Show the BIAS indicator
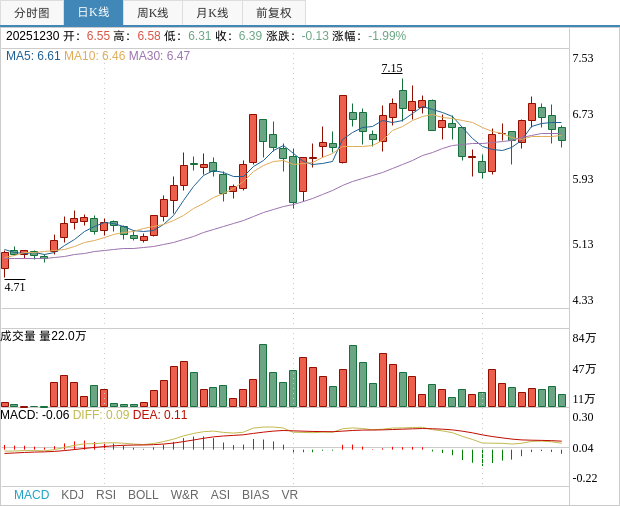 pyautogui.click(x=255, y=495)
